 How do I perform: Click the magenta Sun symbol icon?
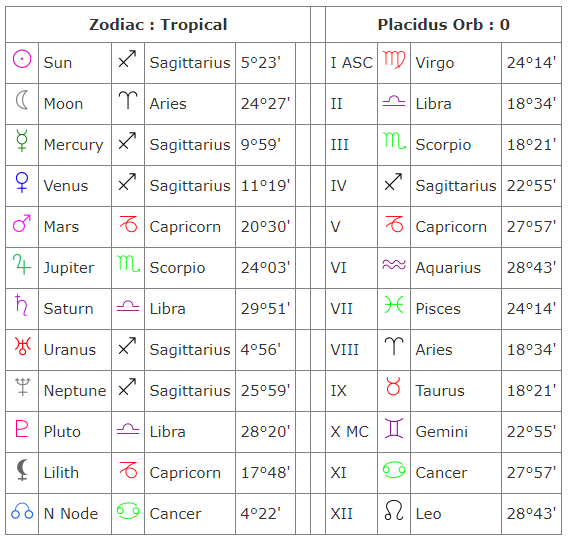pyautogui.click(x=22, y=59)
